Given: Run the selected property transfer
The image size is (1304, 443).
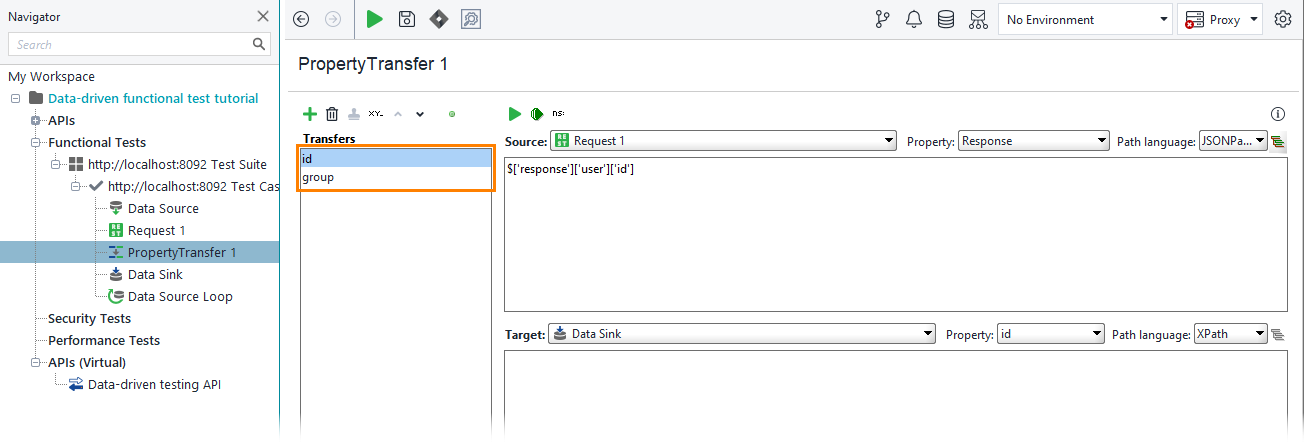Looking at the screenshot, I should click(514, 114).
